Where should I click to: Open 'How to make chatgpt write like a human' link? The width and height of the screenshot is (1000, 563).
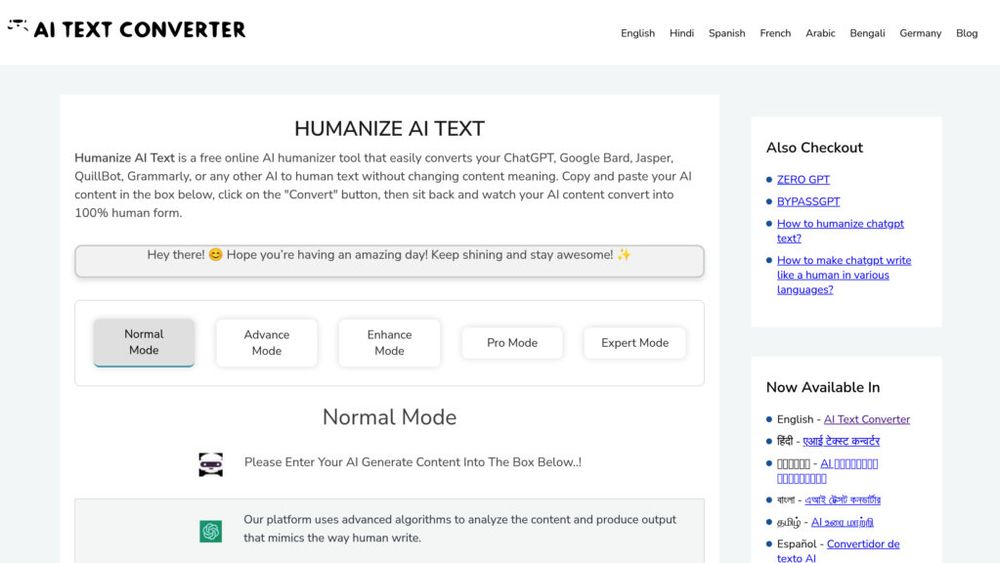(844, 275)
